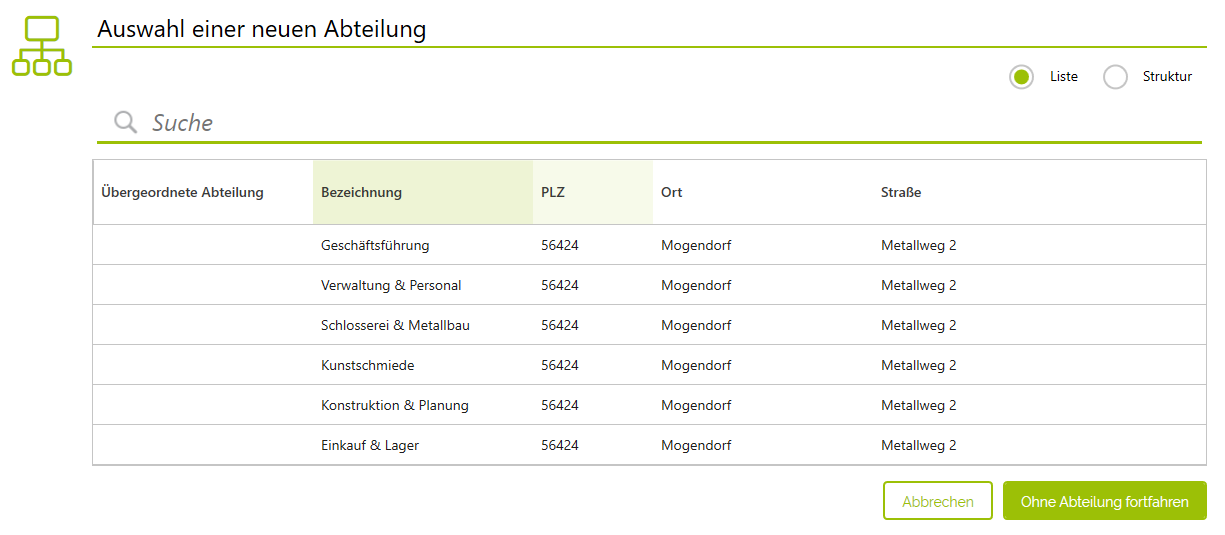Image resolution: width=1225 pixels, height=535 pixels.
Task: Select the Liste radio button
Action: (x=1021, y=77)
